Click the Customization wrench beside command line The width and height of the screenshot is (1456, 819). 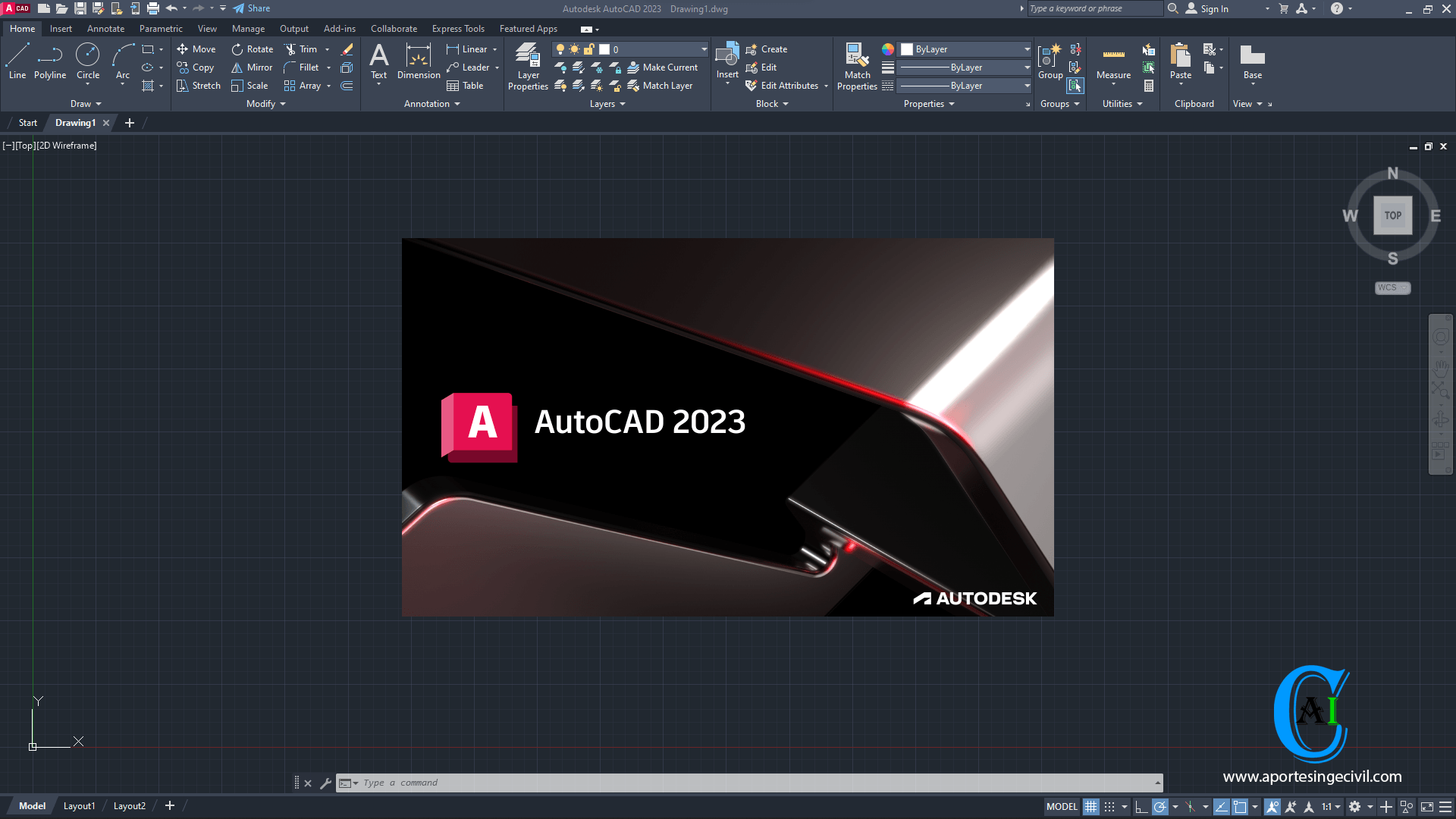(x=326, y=783)
